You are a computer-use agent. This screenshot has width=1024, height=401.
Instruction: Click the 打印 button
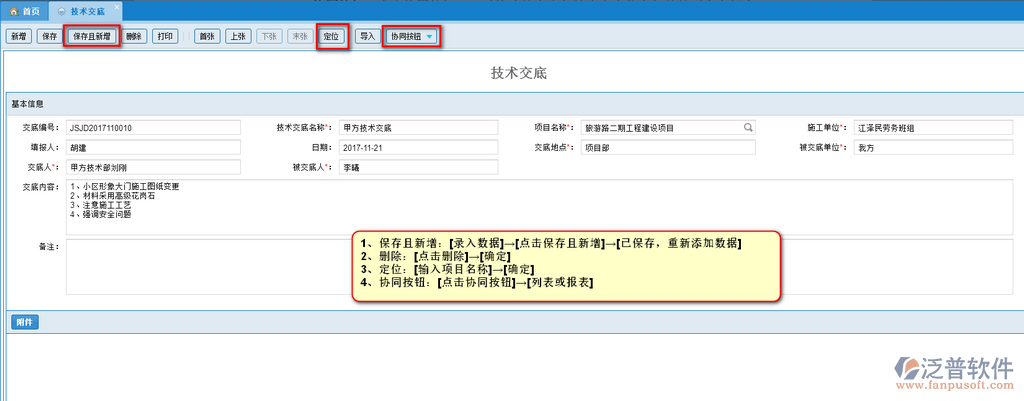tap(167, 37)
